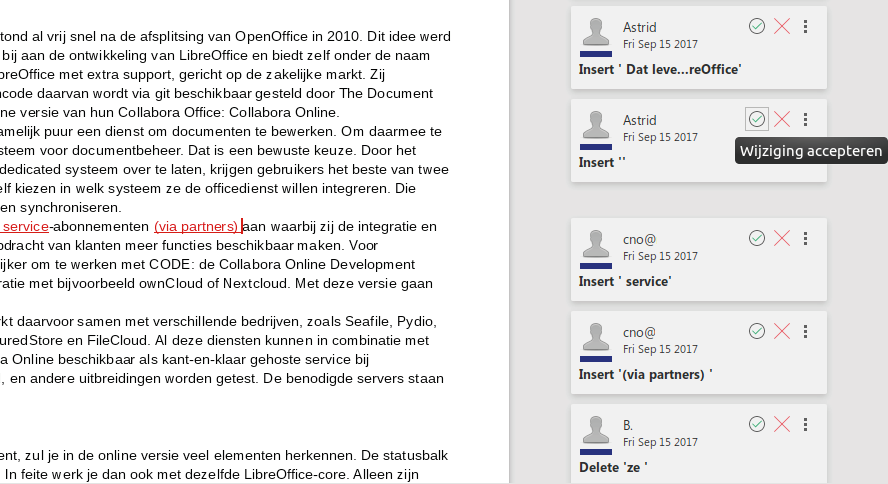Viewport: 888px width, 484px height.
Task: Click the highlighted accept checkmark on Astrid's empty Insert ''
Action: pyautogui.click(x=757, y=119)
